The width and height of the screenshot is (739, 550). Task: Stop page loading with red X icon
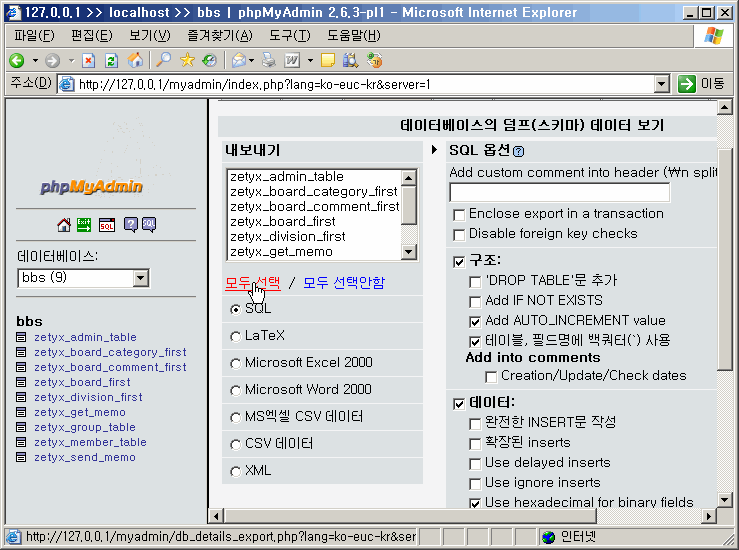click(x=88, y=60)
